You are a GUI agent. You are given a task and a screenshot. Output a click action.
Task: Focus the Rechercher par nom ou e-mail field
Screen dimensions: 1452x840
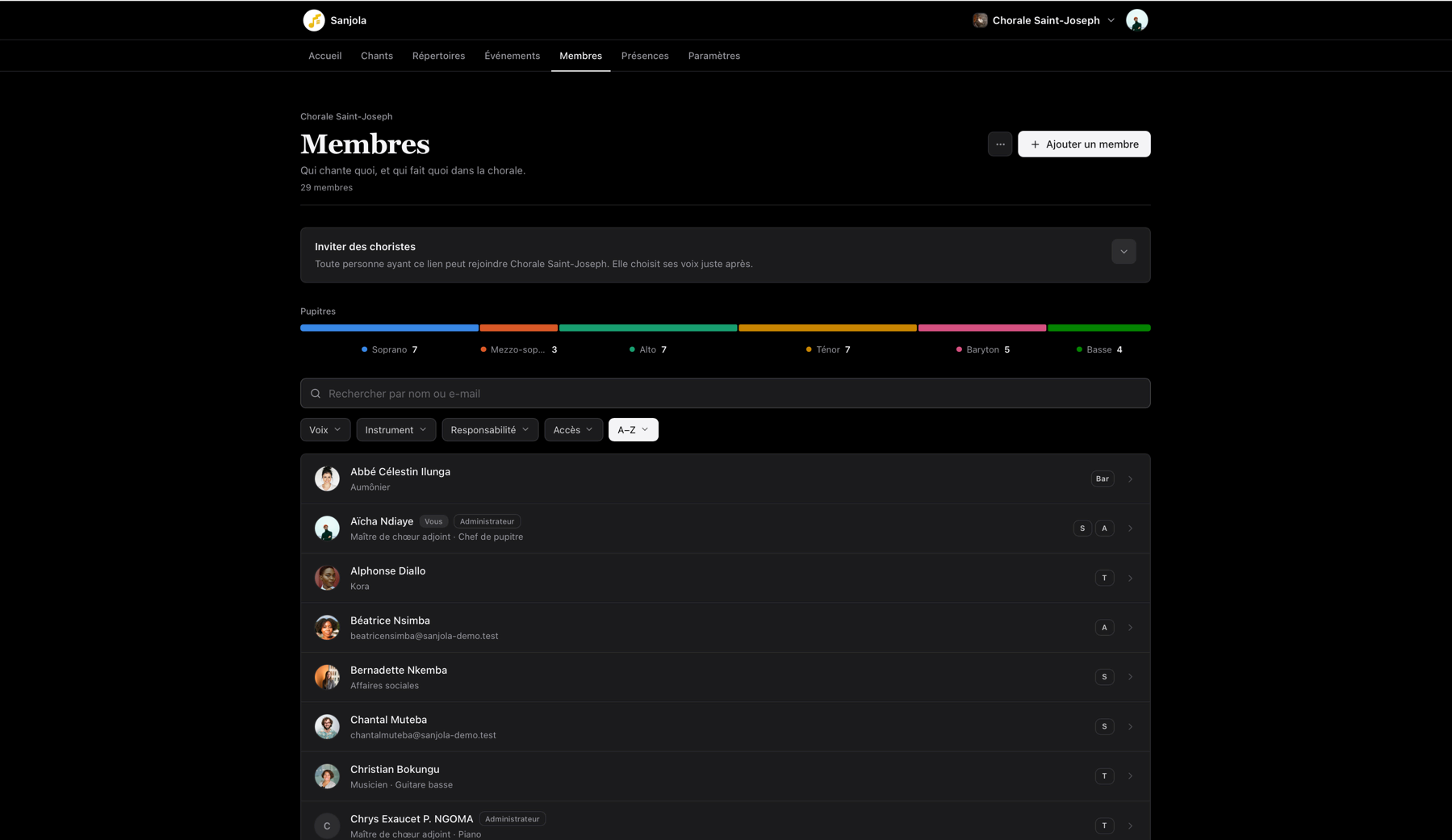[x=726, y=394]
